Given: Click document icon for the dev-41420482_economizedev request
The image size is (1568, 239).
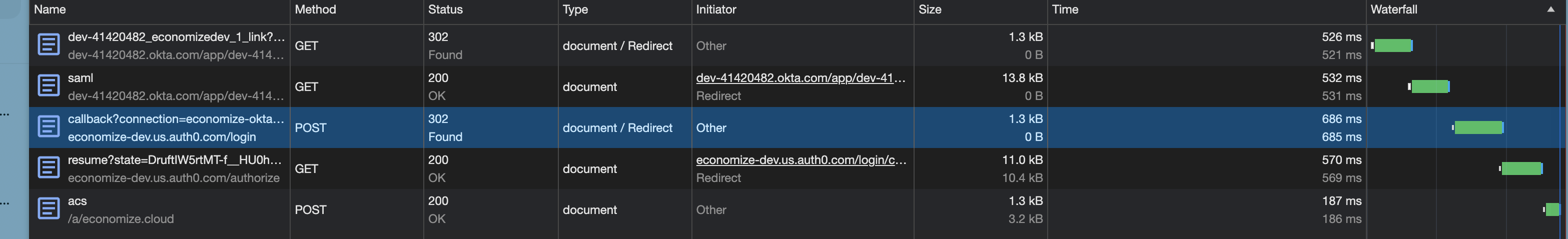Looking at the screenshot, I should 49,45.
